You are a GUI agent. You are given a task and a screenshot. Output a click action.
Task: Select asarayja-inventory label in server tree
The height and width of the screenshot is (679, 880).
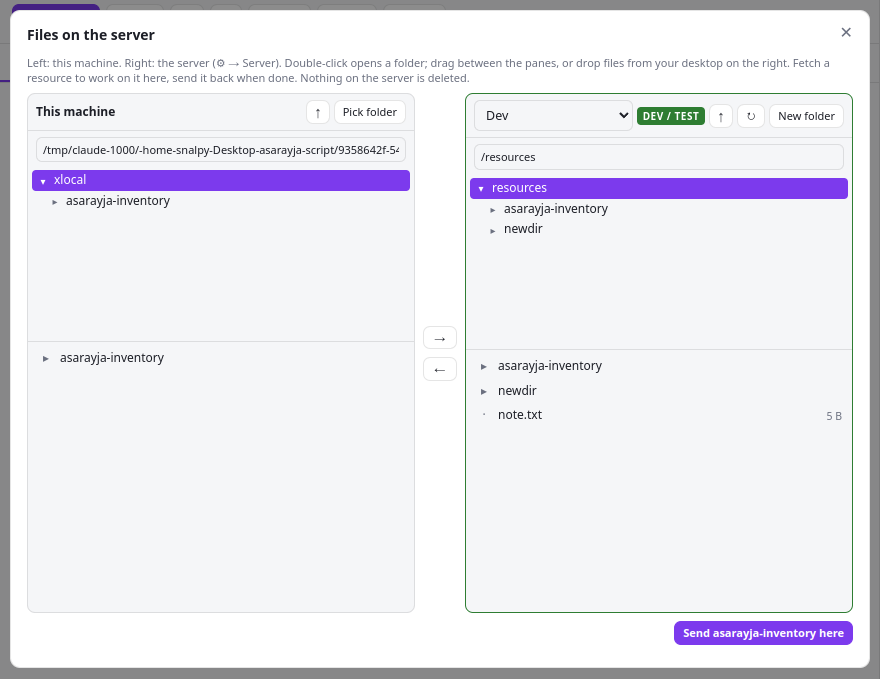[556, 209]
